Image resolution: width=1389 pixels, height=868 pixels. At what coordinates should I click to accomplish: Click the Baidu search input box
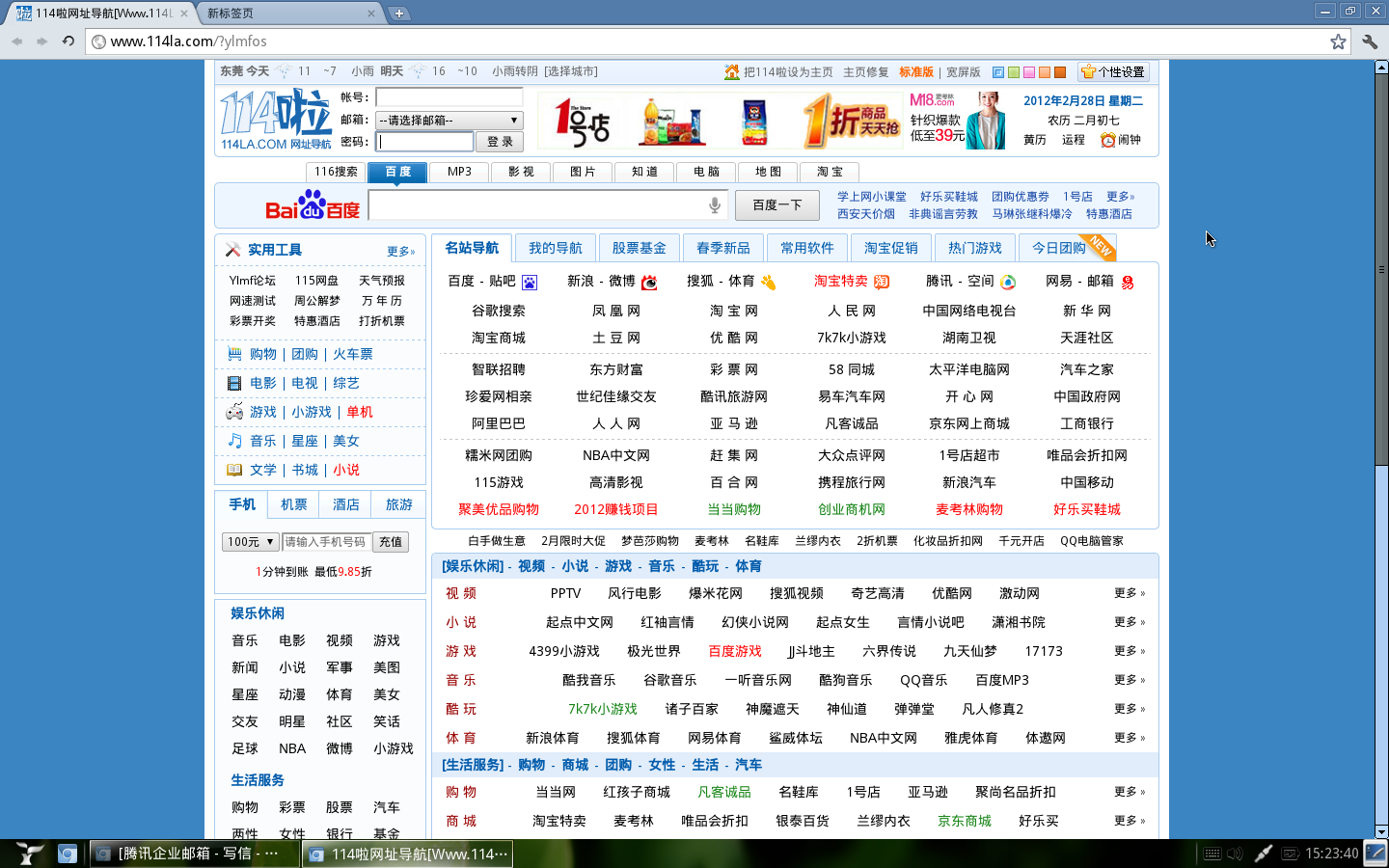coord(548,204)
